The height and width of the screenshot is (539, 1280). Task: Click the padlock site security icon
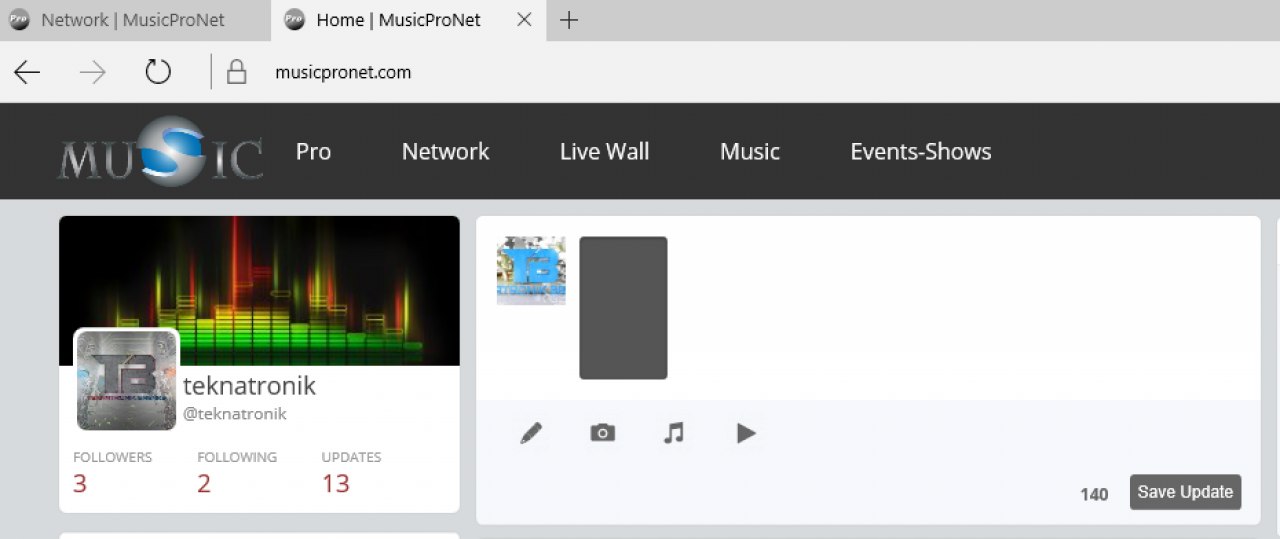[236, 72]
